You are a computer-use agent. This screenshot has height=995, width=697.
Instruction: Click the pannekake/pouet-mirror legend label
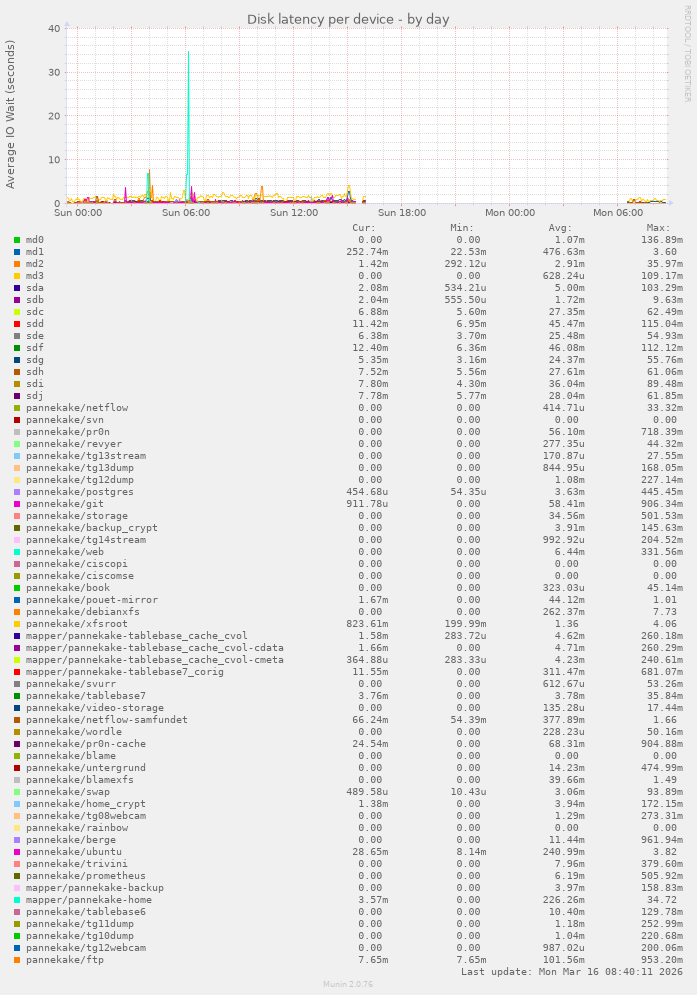pos(92,600)
